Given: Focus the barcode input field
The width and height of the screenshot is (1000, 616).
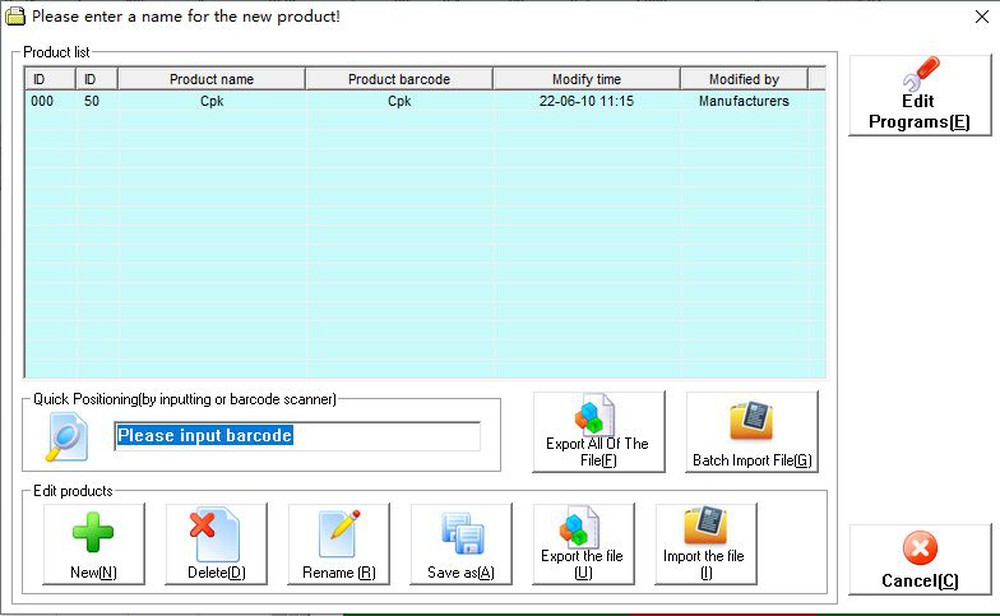Looking at the screenshot, I should [x=297, y=436].
